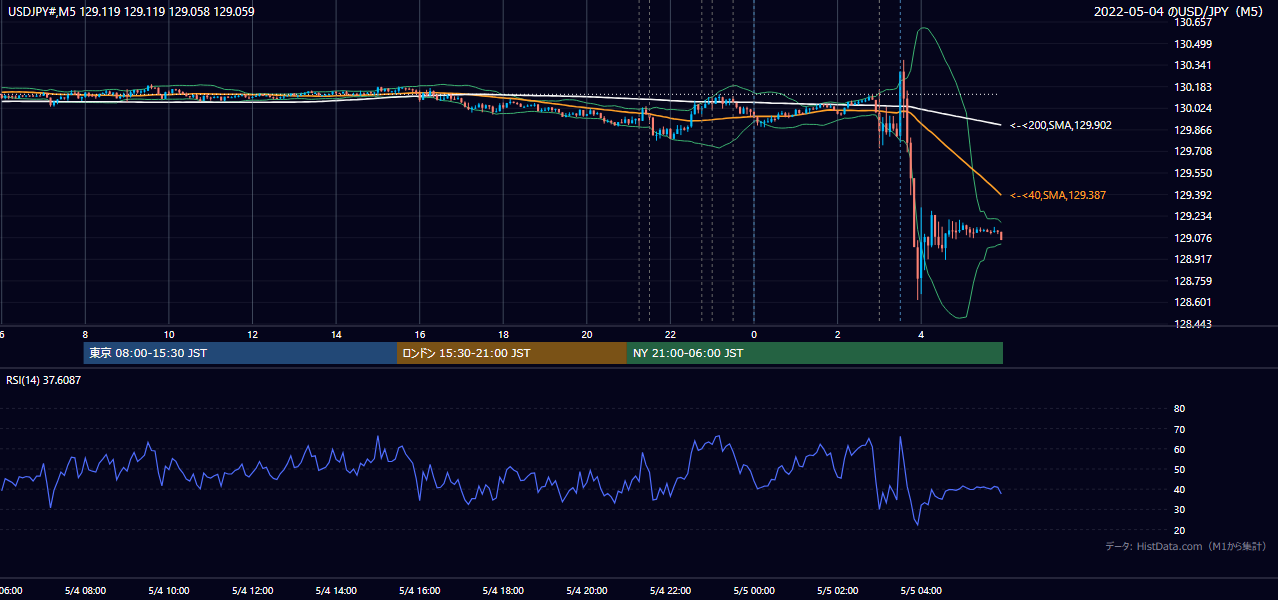Screen dimensions: 1278x600
Task: Click the 5/4 16:00 time axis label
Action: (420, 591)
